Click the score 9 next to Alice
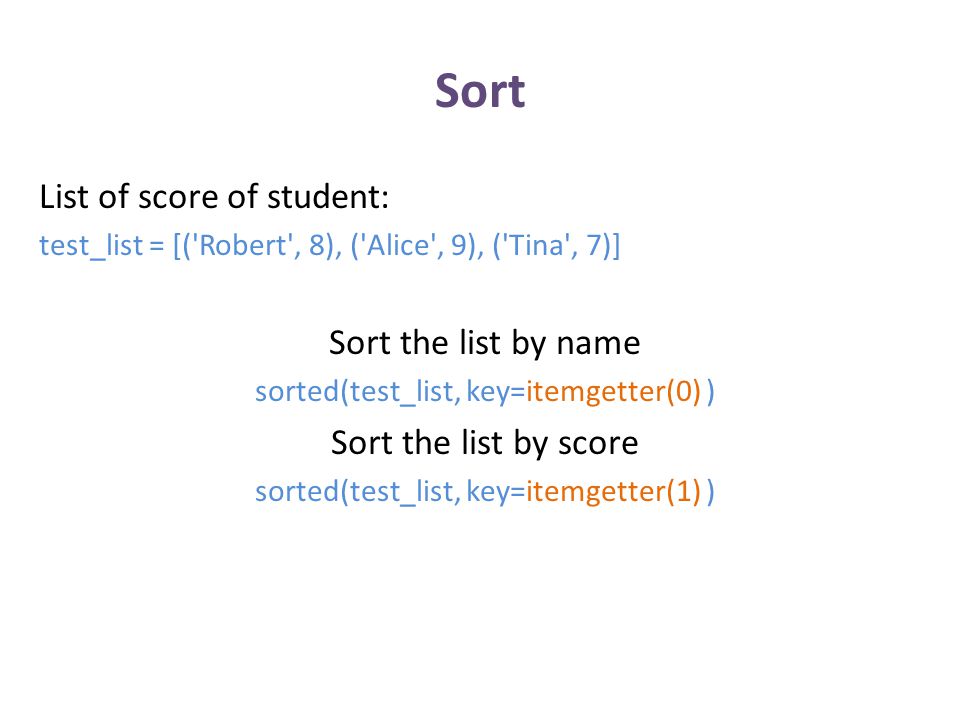 [x=459, y=246]
